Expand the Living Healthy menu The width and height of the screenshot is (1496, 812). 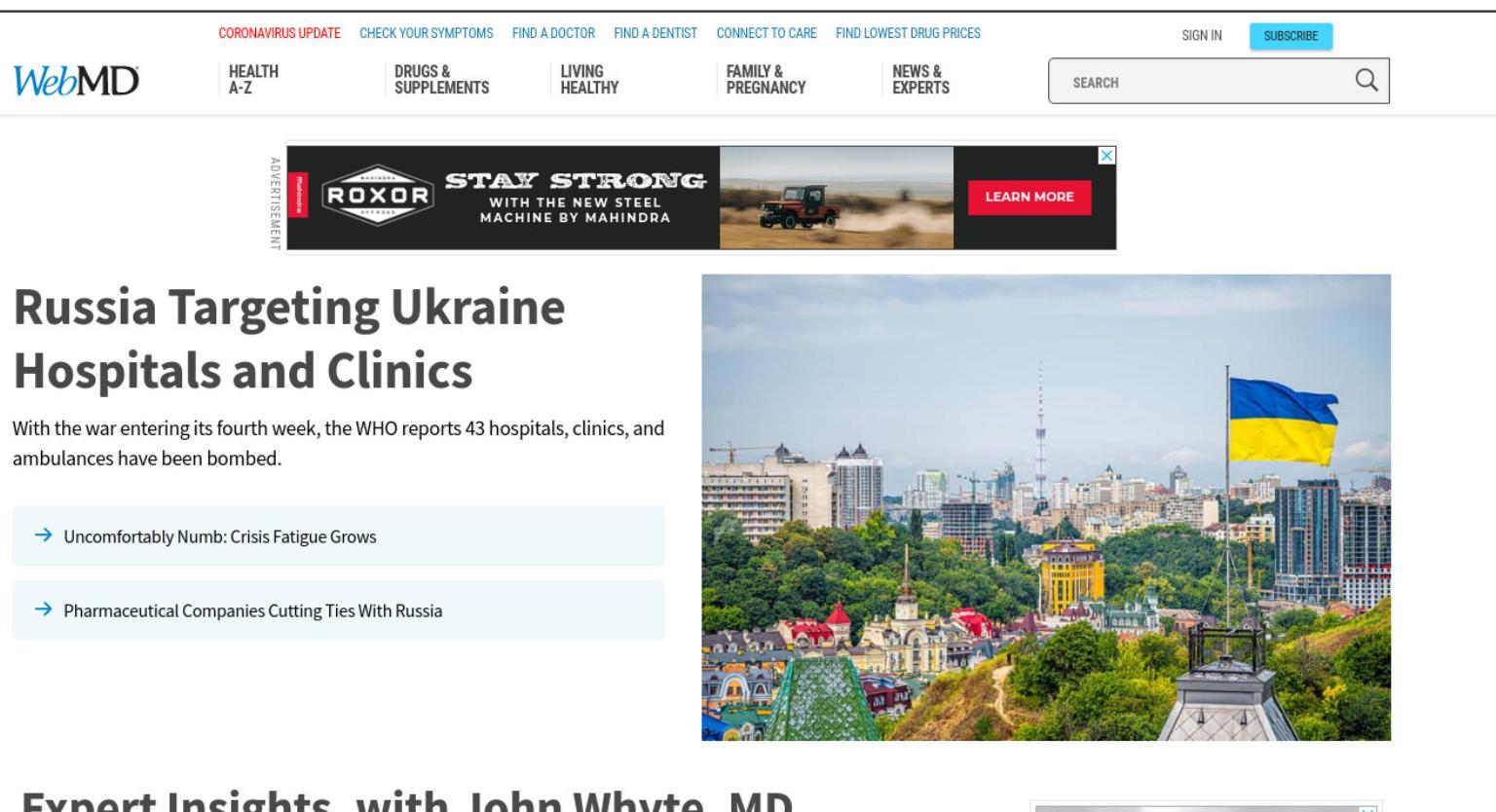(589, 80)
